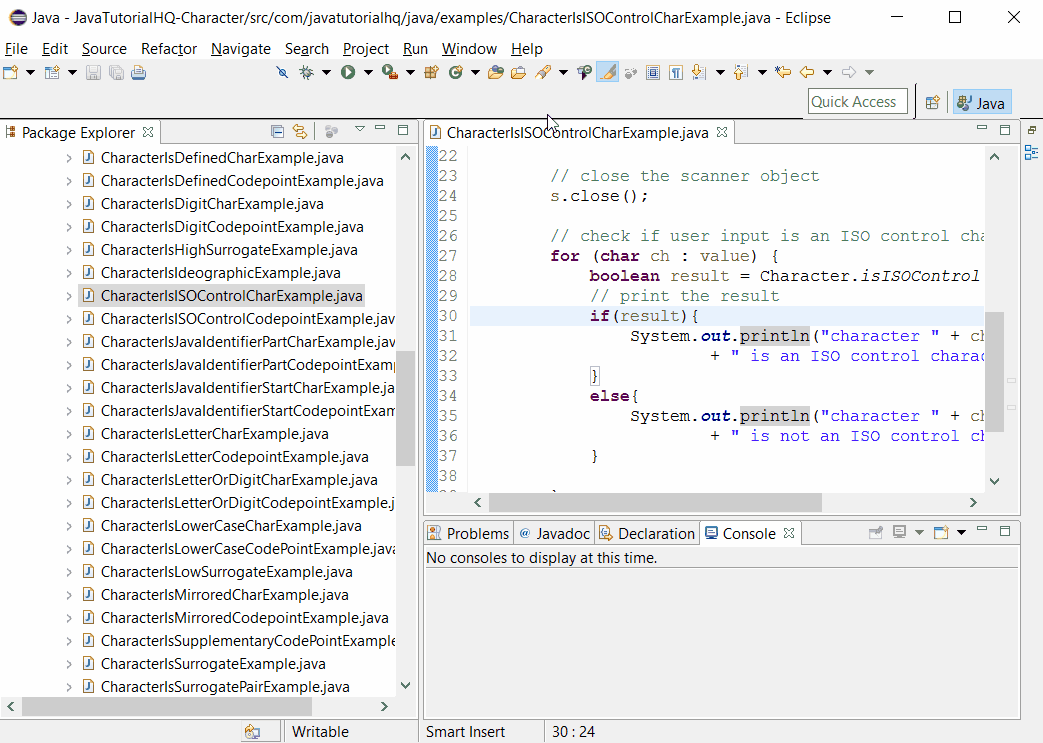The image size is (1043, 743).
Task: Open the Navigate menu
Action: (240, 49)
